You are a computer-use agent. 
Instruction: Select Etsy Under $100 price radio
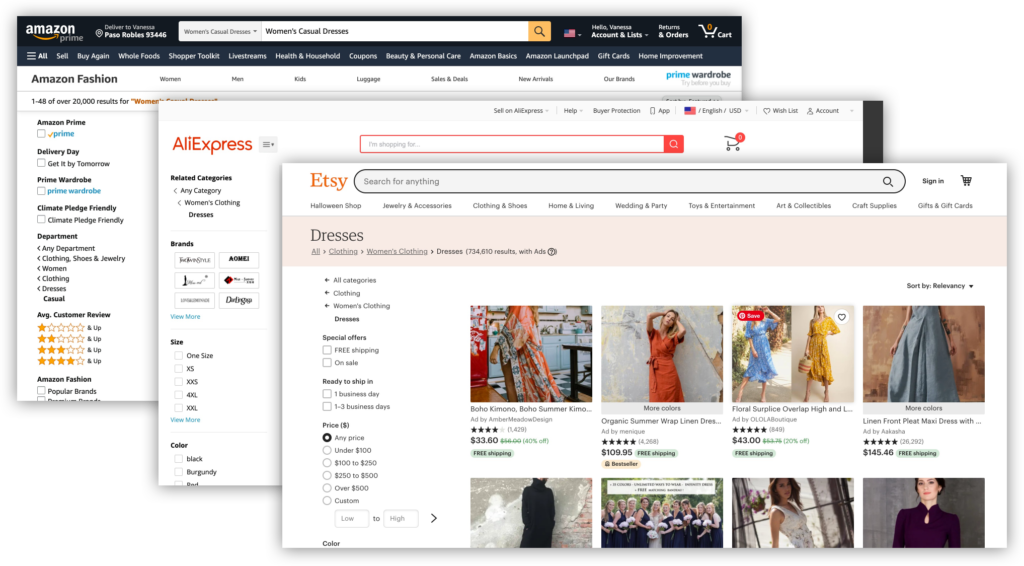click(327, 450)
